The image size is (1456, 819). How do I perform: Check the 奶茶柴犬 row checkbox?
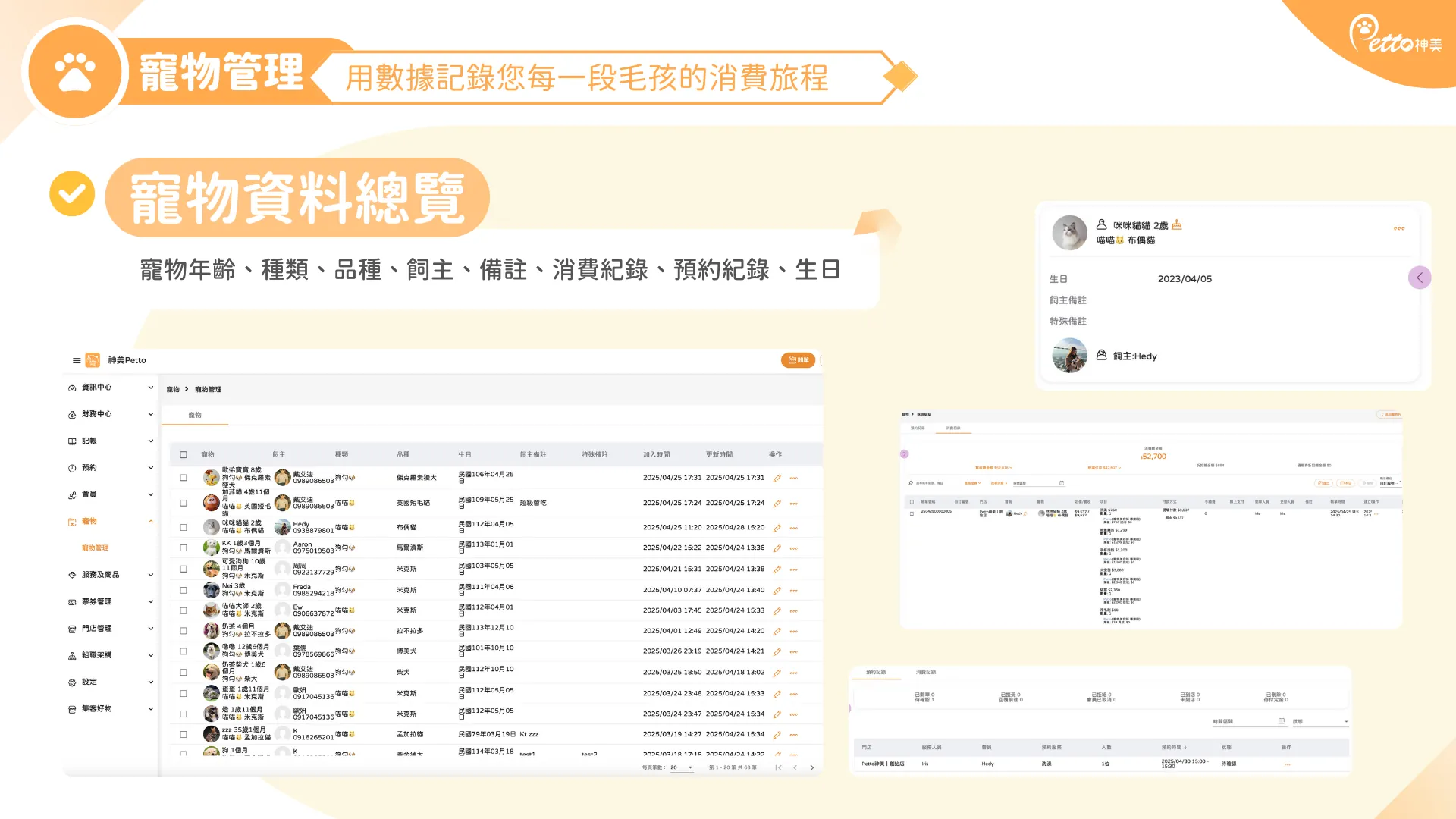(184, 673)
